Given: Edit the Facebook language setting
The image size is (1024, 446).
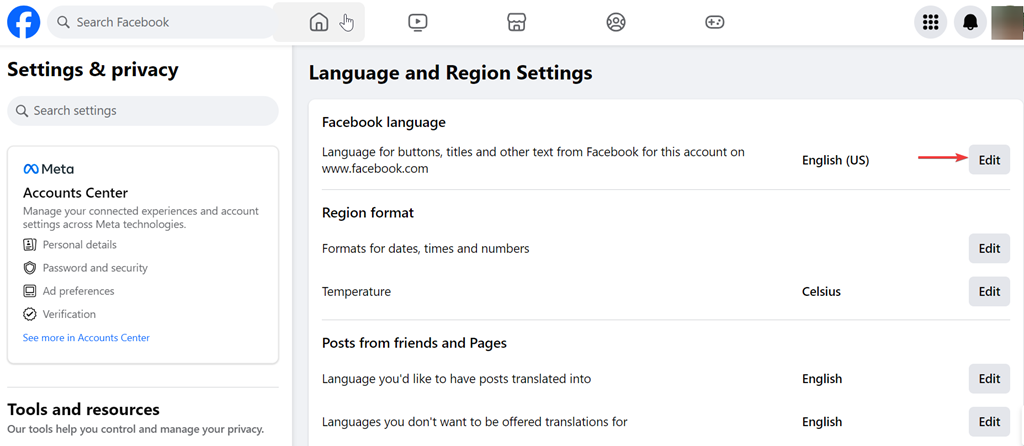Looking at the screenshot, I should tap(989, 160).
